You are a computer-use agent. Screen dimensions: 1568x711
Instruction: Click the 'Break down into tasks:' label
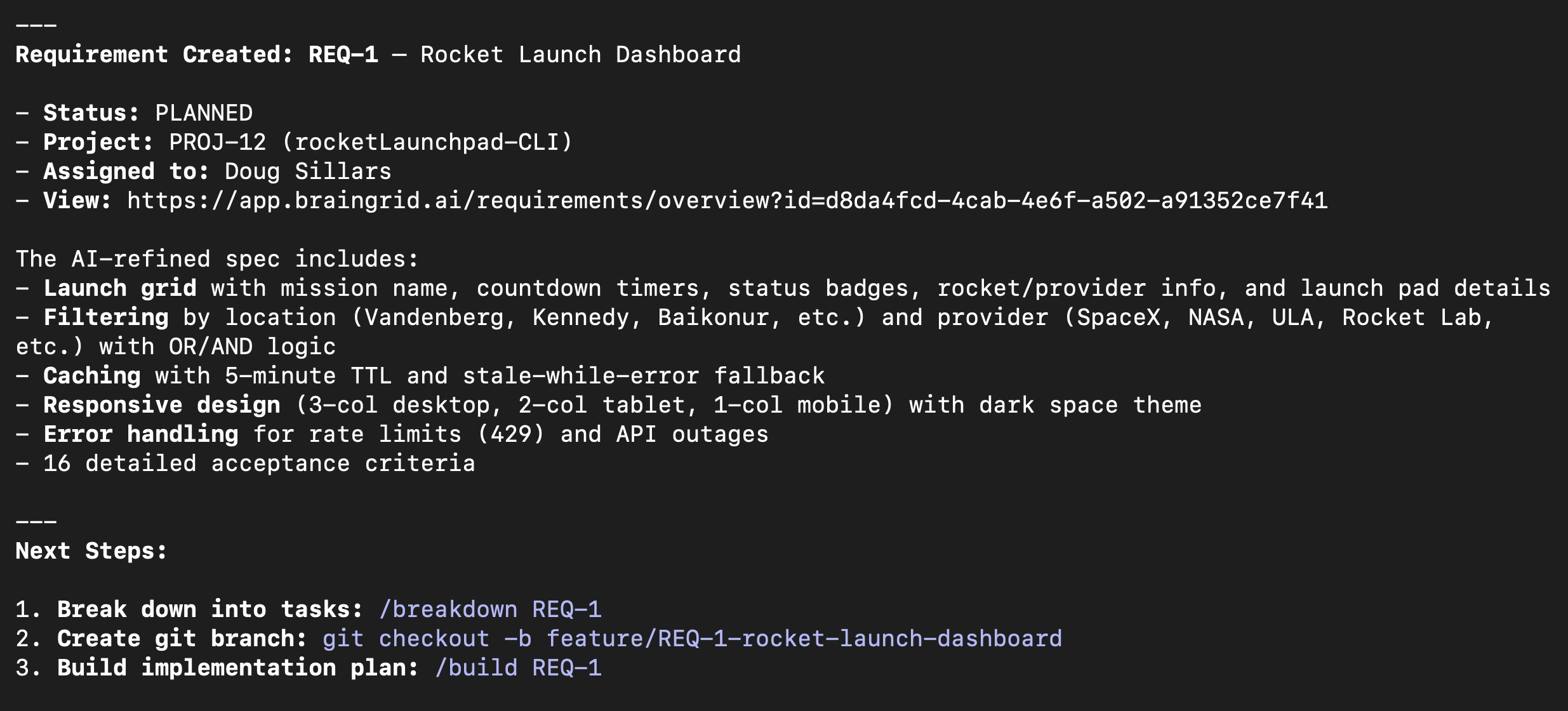[x=209, y=609]
